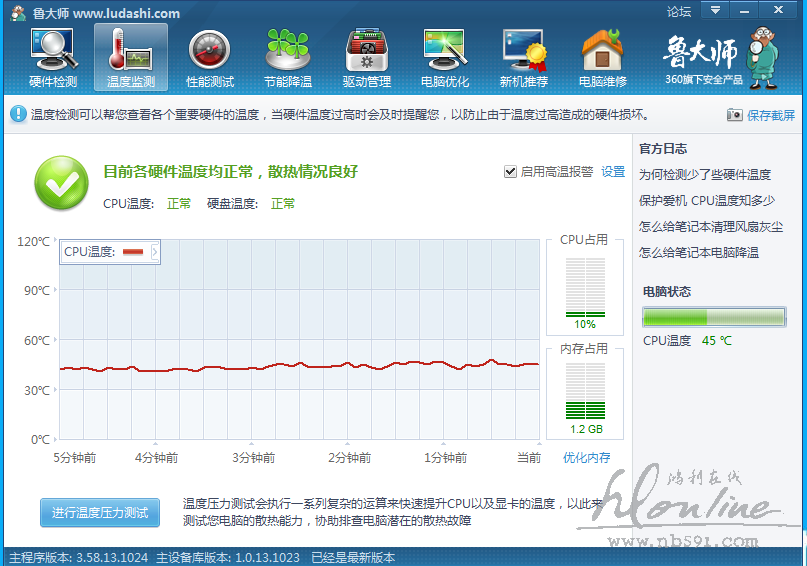Open the 论坛 forum link
Image resolution: width=807 pixels, height=566 pixels.
coord(678,12)
